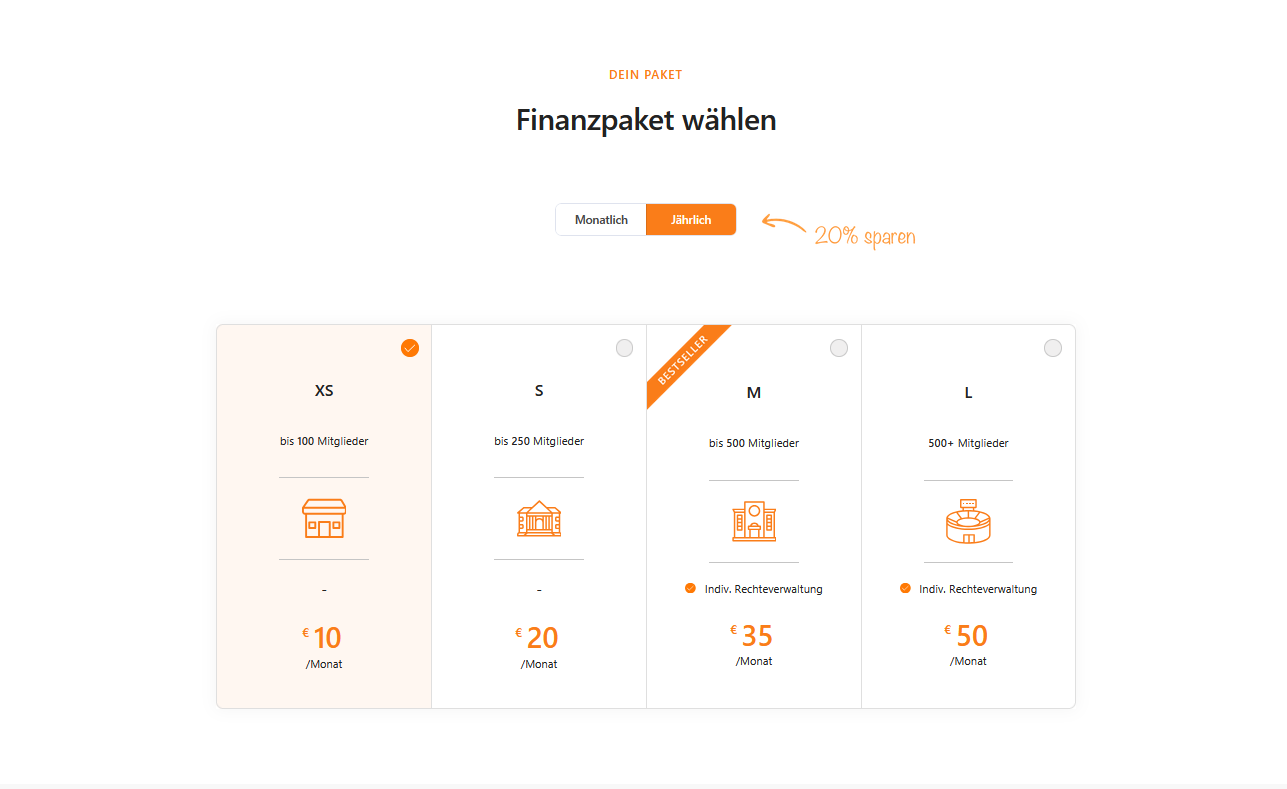The width and height of the screenshot is (1287, 789).
Task: Switch billing to Monatlich
Action: click(601, 220)
